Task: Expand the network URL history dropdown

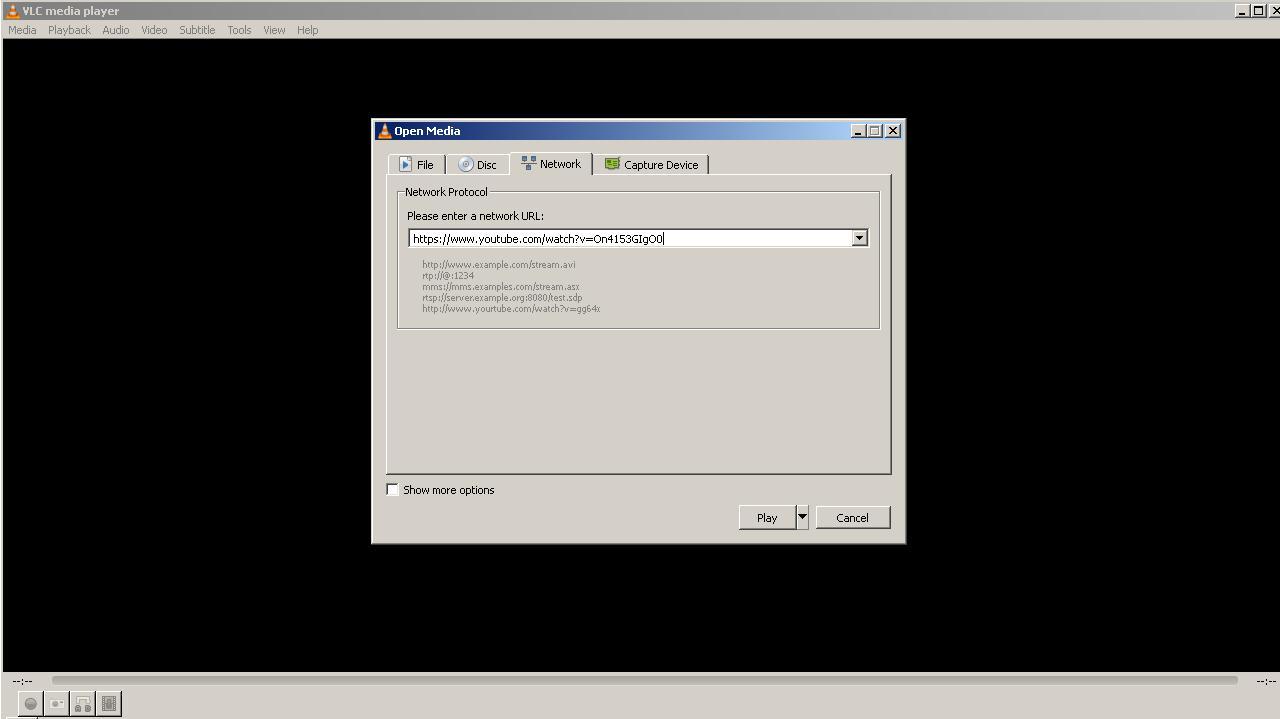Action: pyautogui.click(x=859, y=238)
